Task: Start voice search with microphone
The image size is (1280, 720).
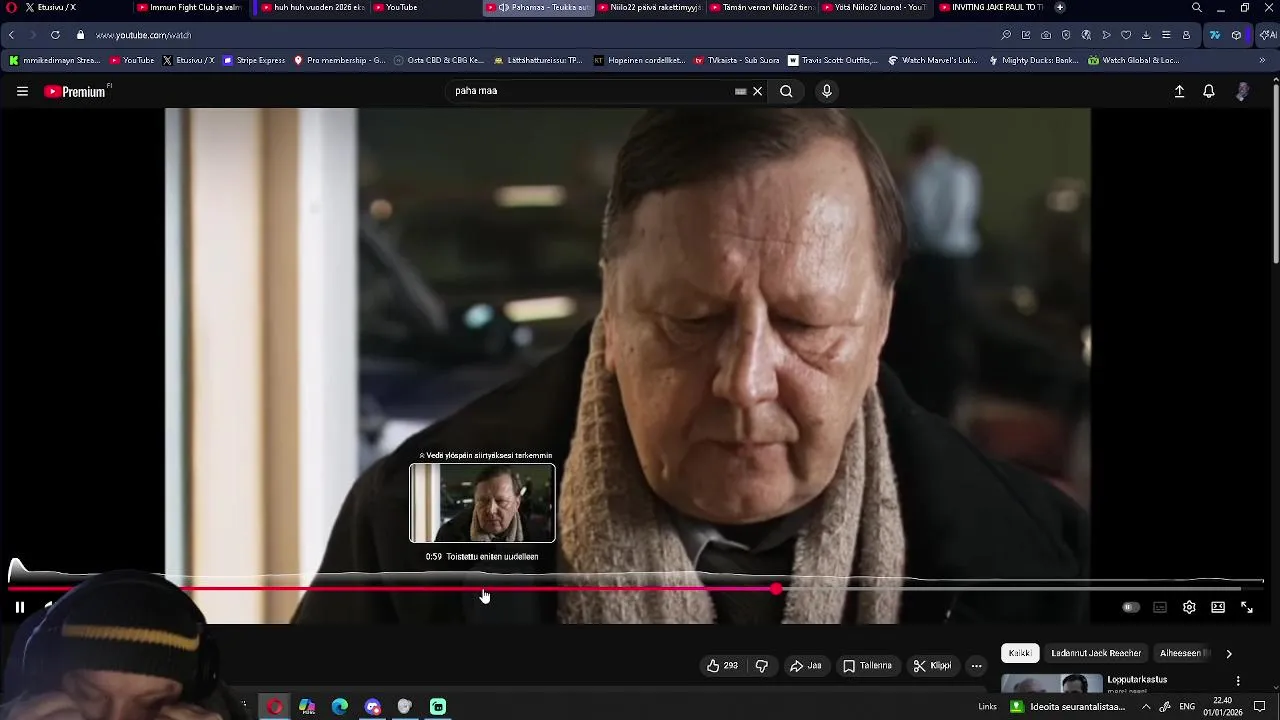Action: point(826,91)
